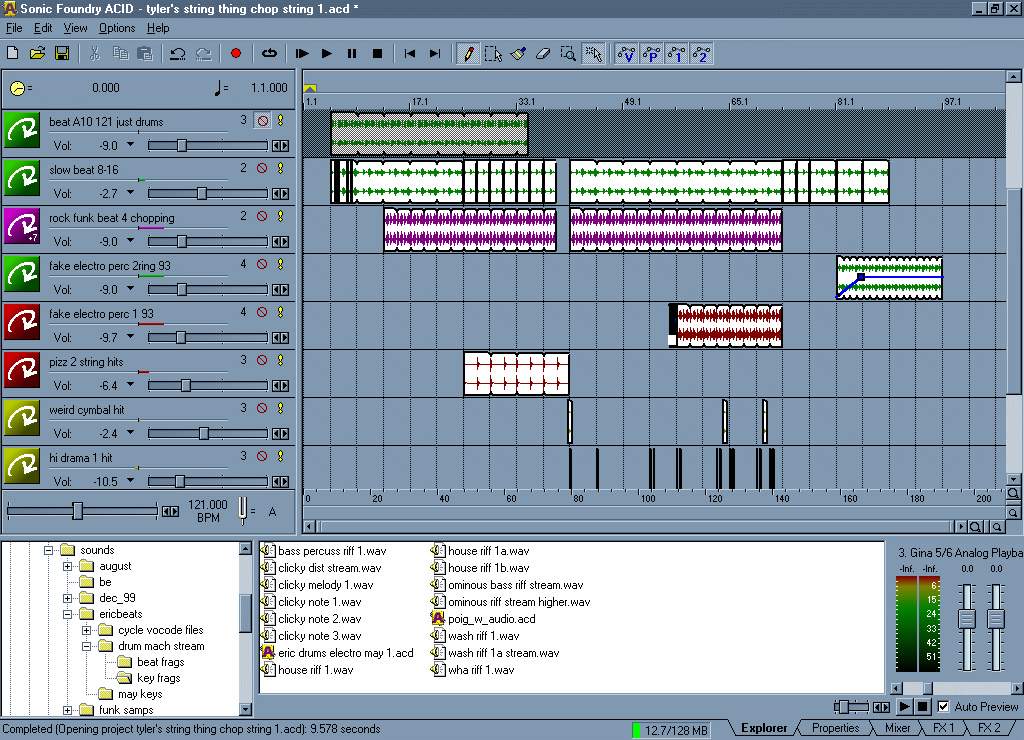Select the Draw pencil tool
Screen dimensions: 1024x740
468,54
